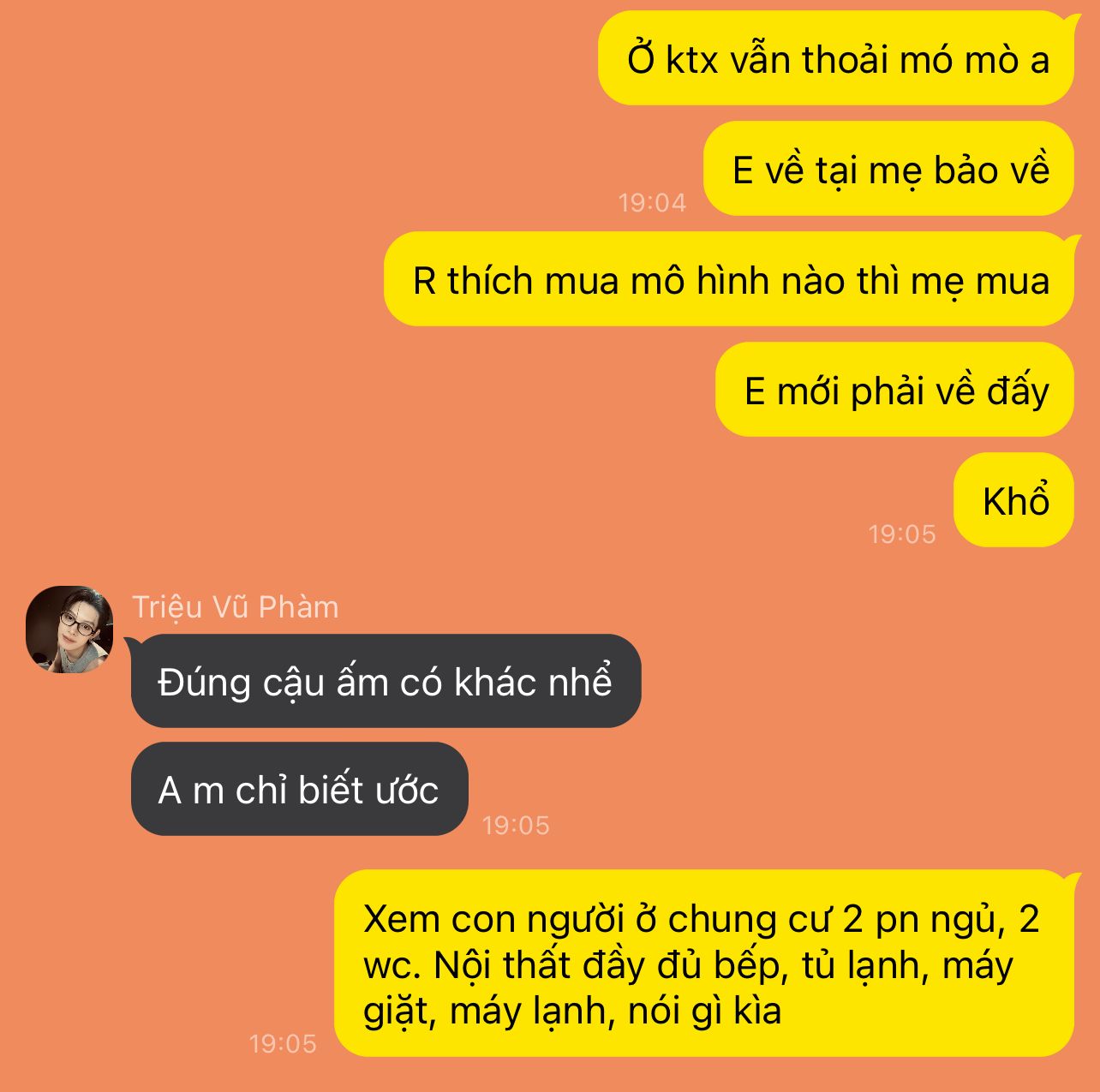Tap the long 'Xem con người ở chung cư' message
The height and width of the screenshot is (1092, 1100).
704,964
